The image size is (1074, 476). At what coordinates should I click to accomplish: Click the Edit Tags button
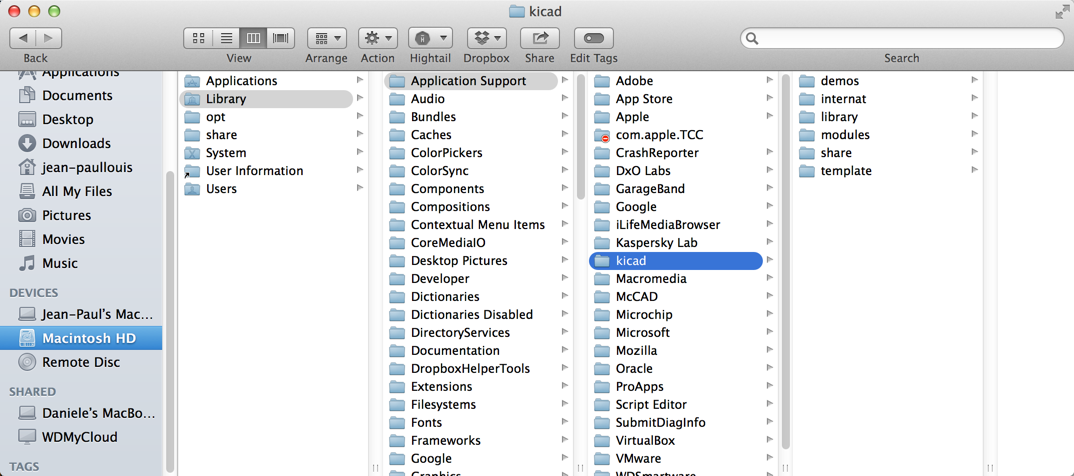[593, 38]
